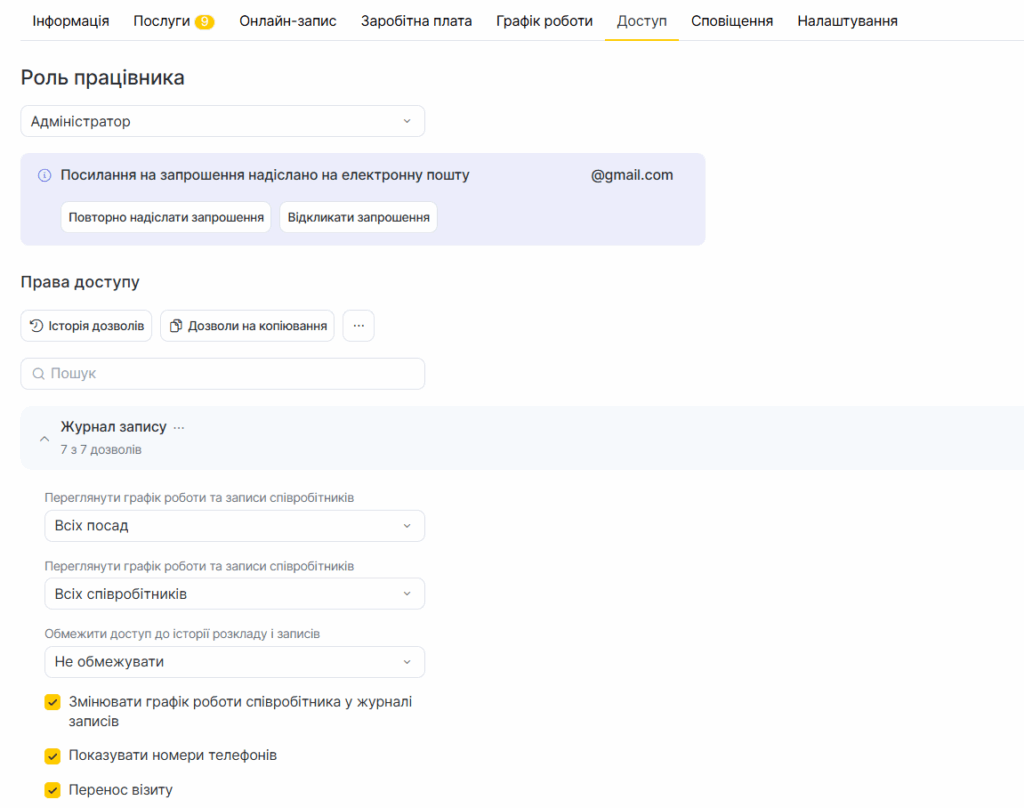The height and width of the screenshot is (808, 1024).
Task: Uncheck Змінювати графік роботи співробітника checkbox
Action: (x=53, y=702)
